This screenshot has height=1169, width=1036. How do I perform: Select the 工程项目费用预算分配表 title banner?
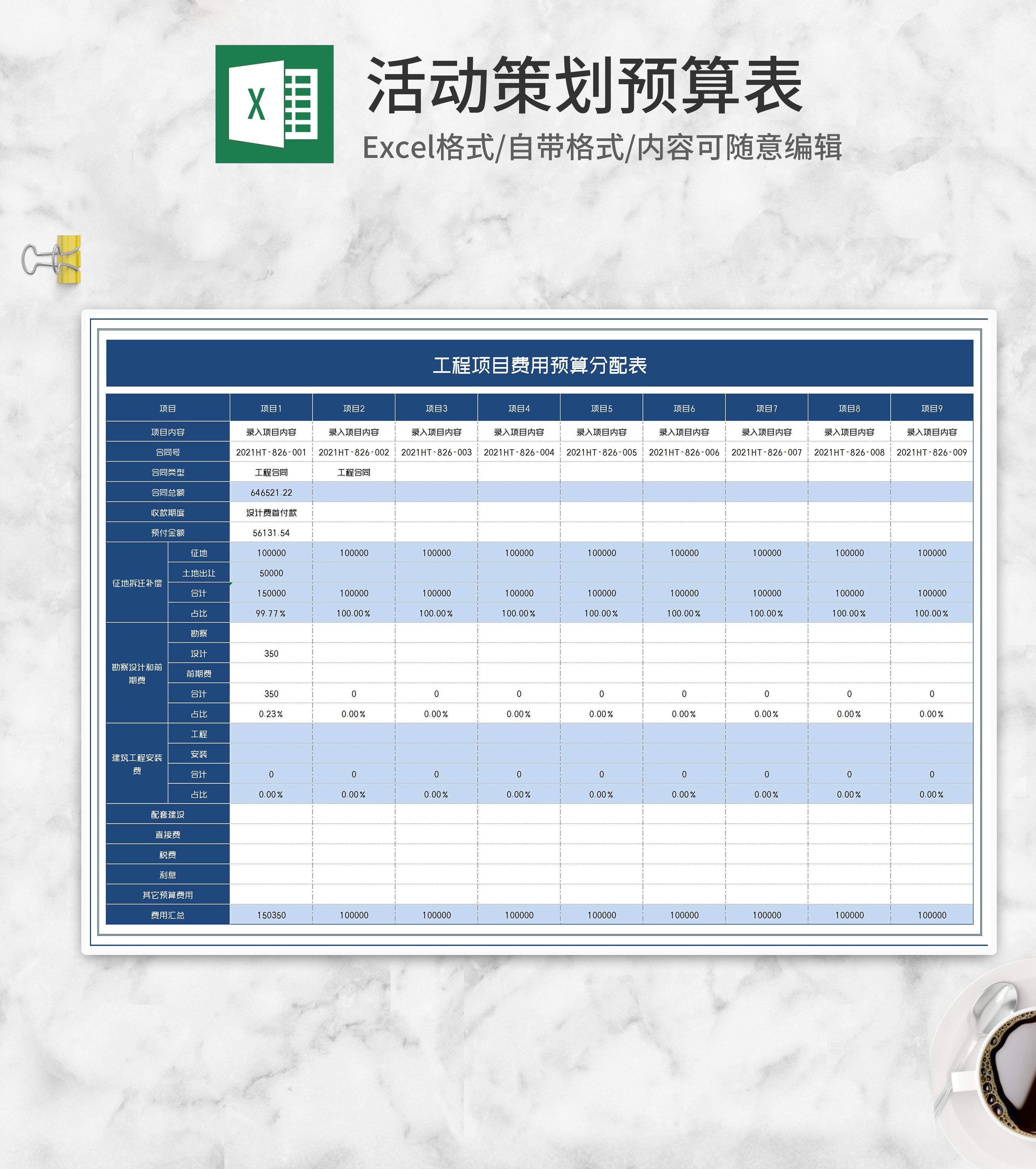tap(540, 364)
